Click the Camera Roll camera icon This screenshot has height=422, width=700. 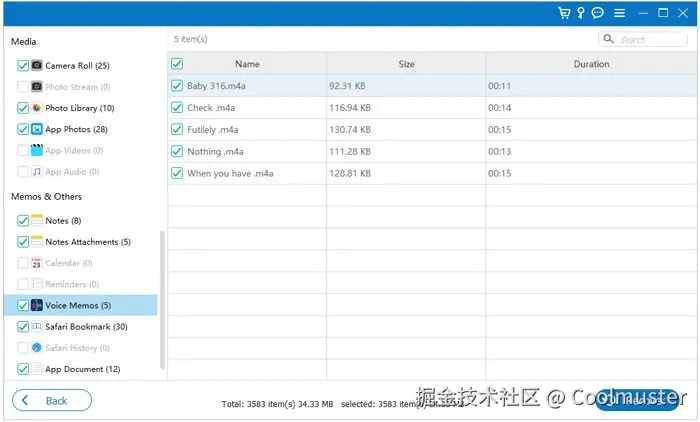tap(37, 65)
